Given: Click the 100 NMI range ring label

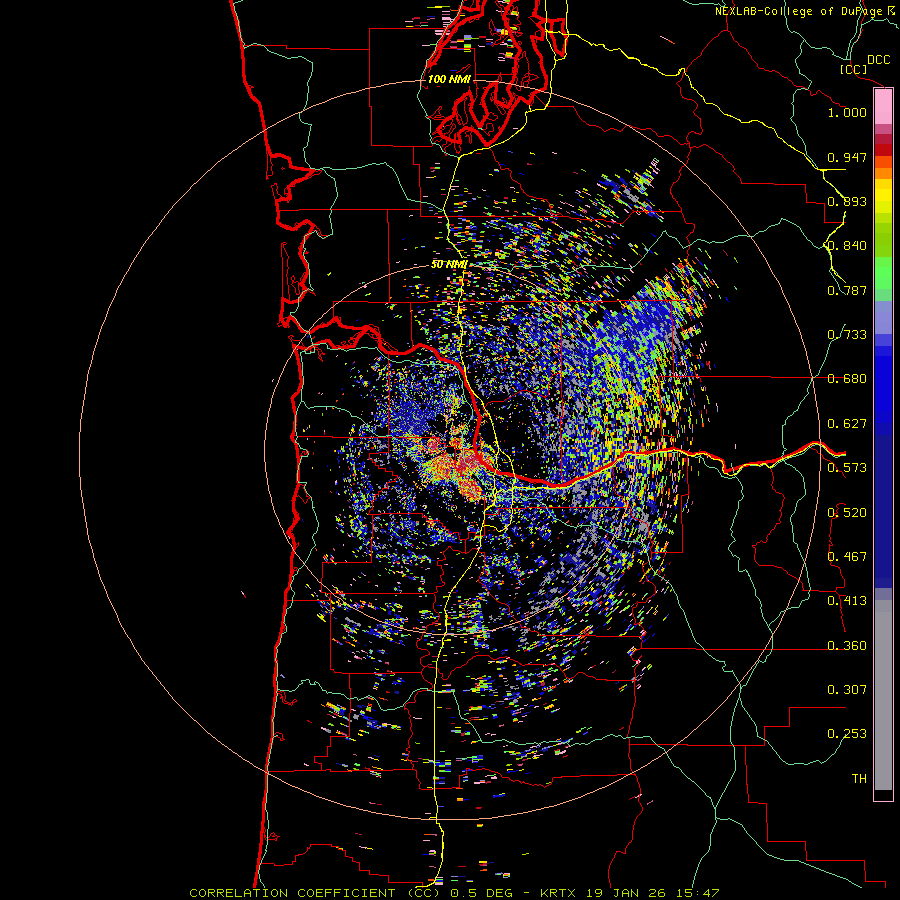Looking at the screenshot, I should (449, 79).
